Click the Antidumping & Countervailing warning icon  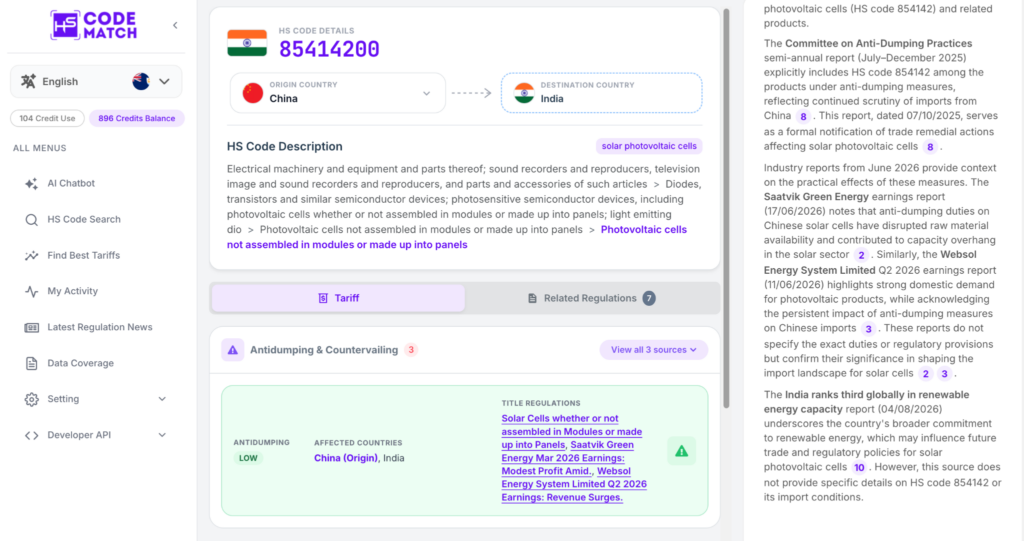tap(232, 350)
